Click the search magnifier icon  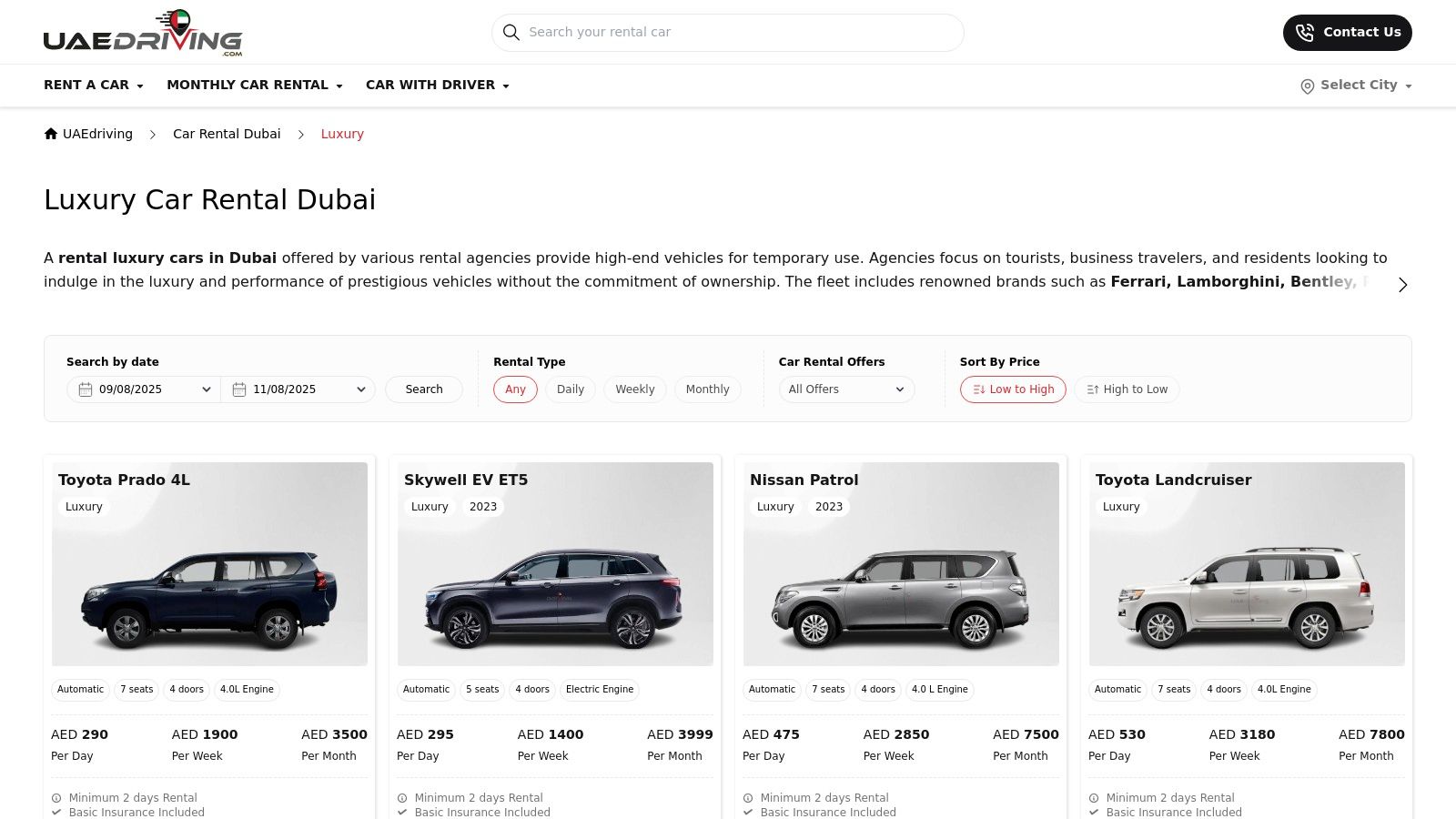pyautogui.click(x=511, y=32)
